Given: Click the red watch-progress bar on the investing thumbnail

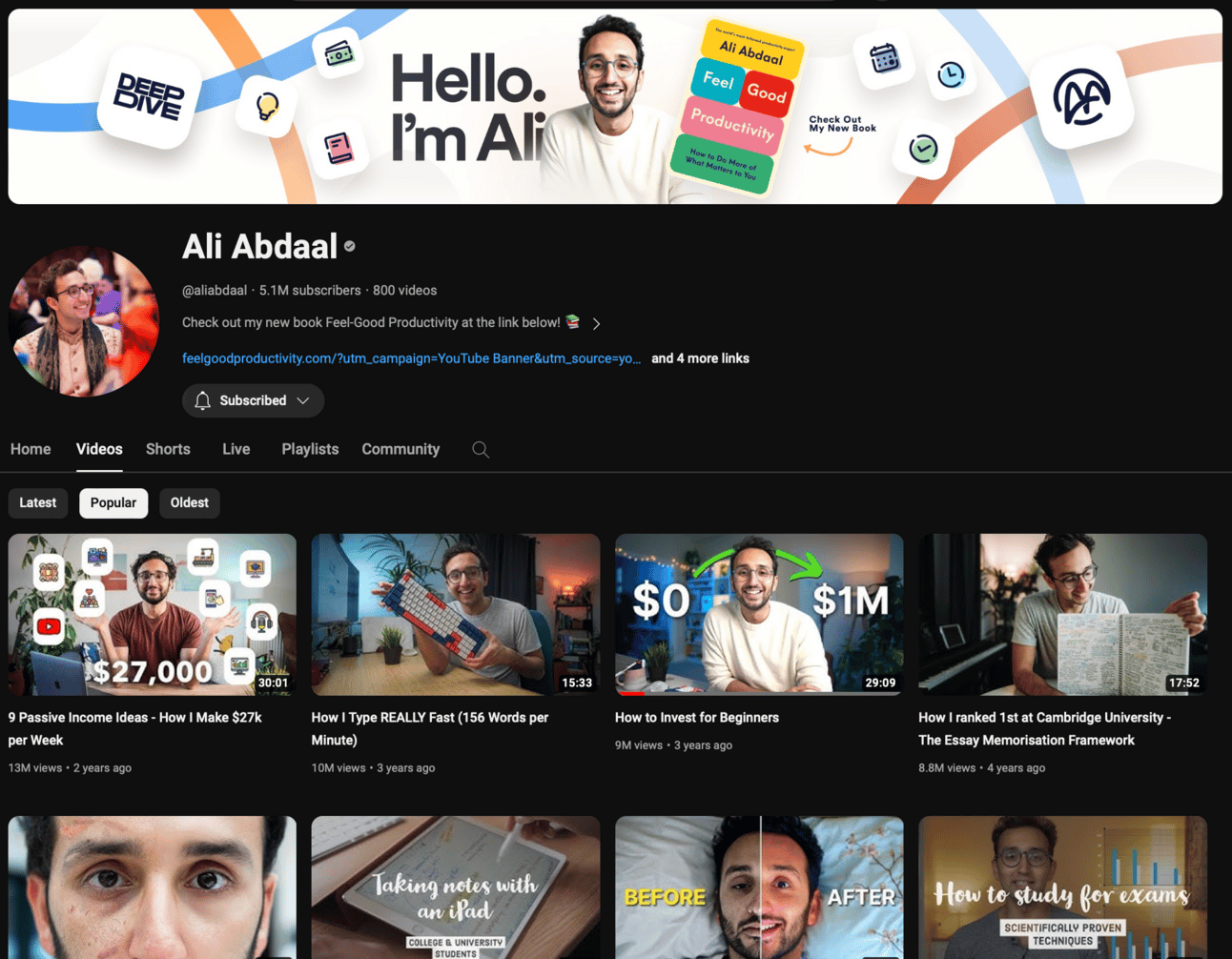Looking at the screenshot, I should click(630, 693).
